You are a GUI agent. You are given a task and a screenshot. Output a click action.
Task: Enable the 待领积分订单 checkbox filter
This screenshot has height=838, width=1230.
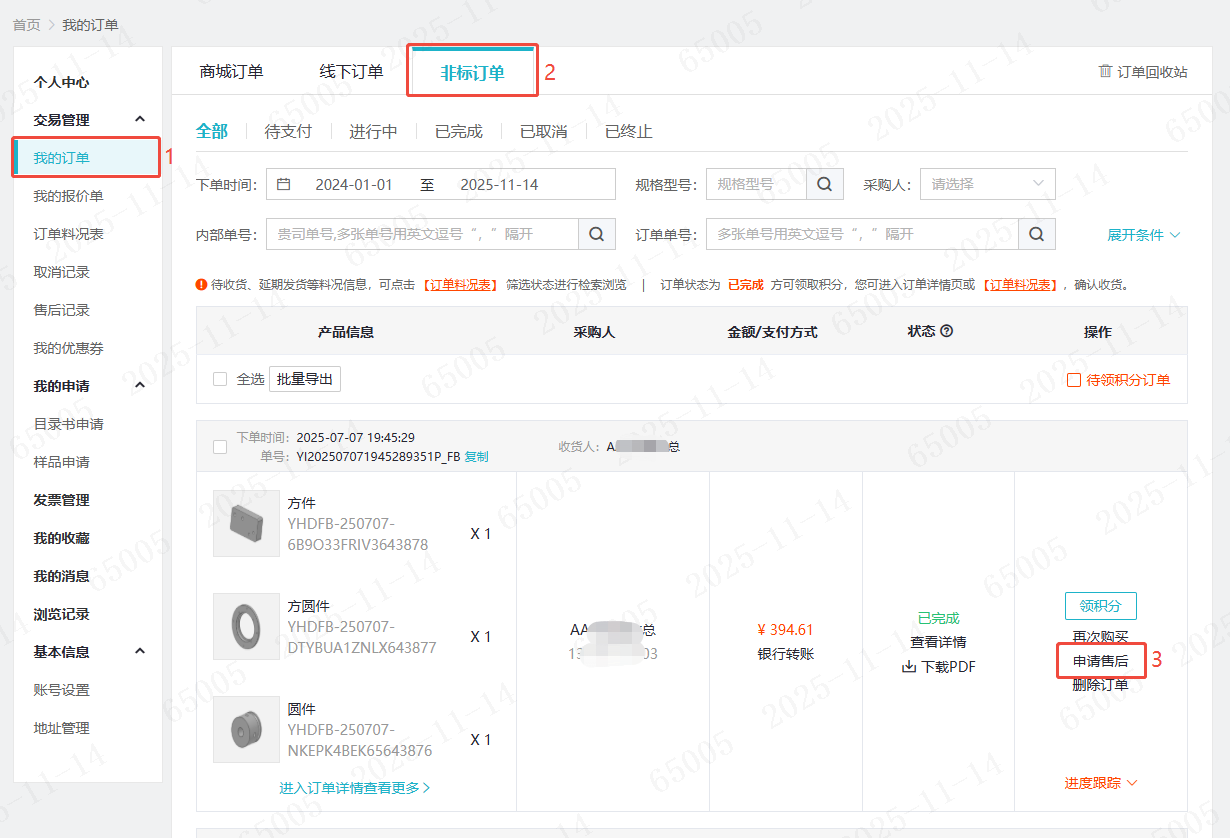(x=1074, y=380)
